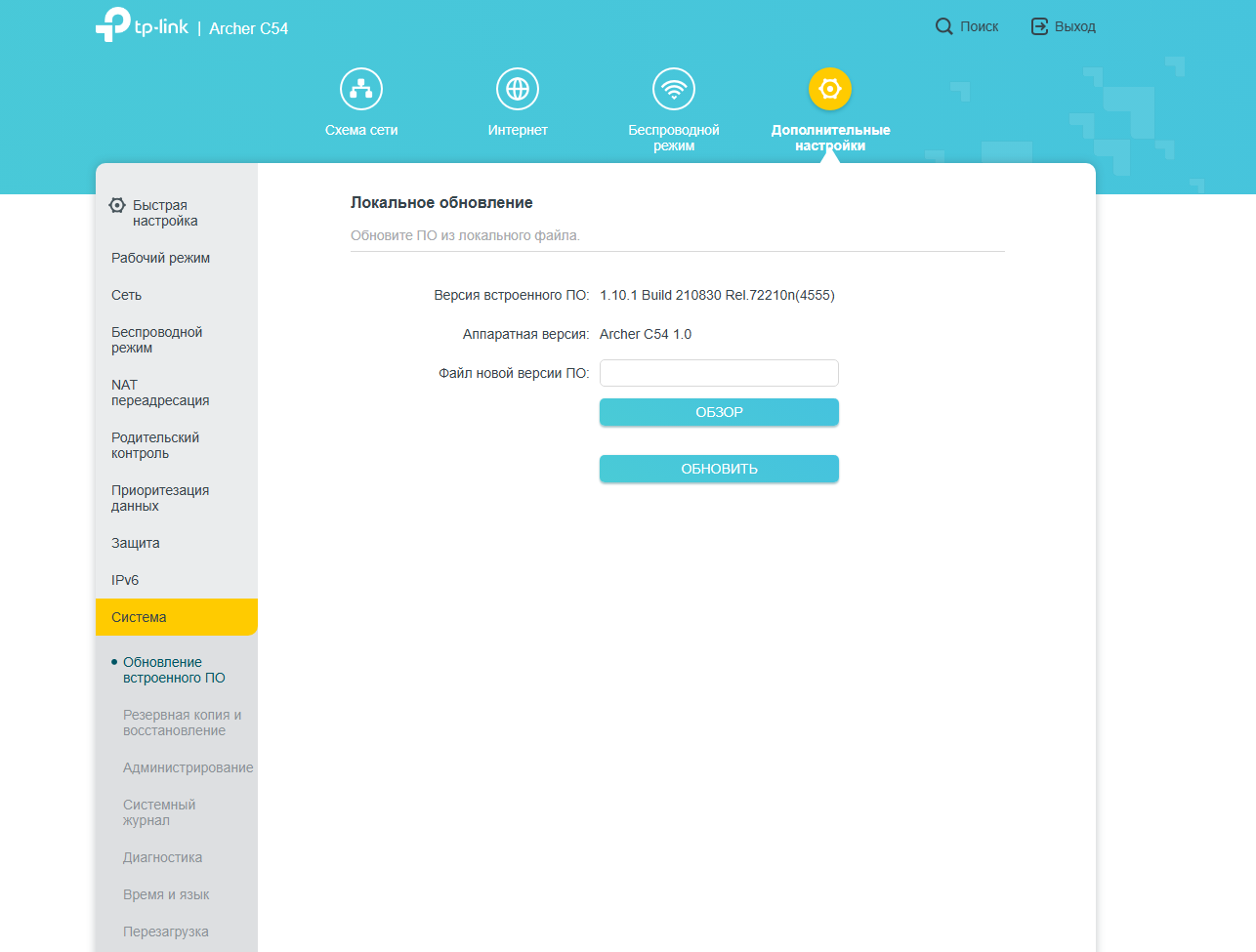
Task: Click the Выход logout icon
Action: click(x=1040, y=26)
